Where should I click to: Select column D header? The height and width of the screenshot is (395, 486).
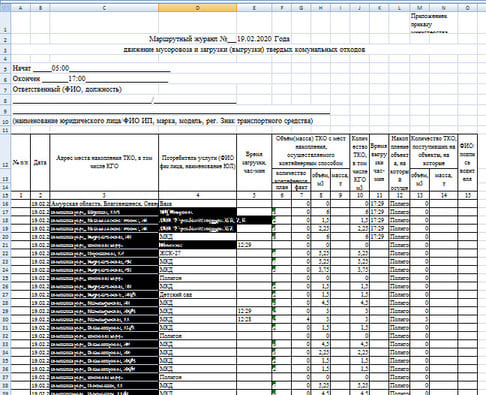197,8
